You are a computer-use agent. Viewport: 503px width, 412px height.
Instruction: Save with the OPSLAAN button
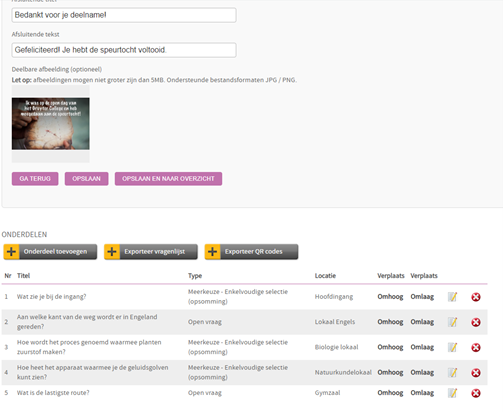tap(86, 179)
